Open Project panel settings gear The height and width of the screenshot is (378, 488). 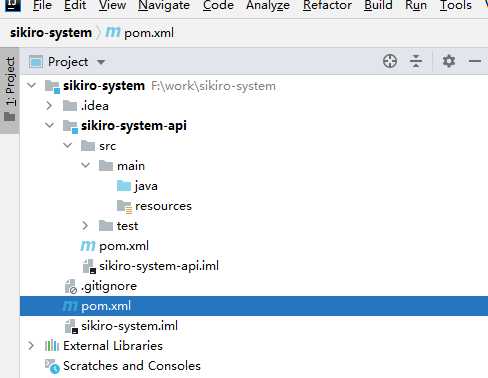tap(449, 61)
